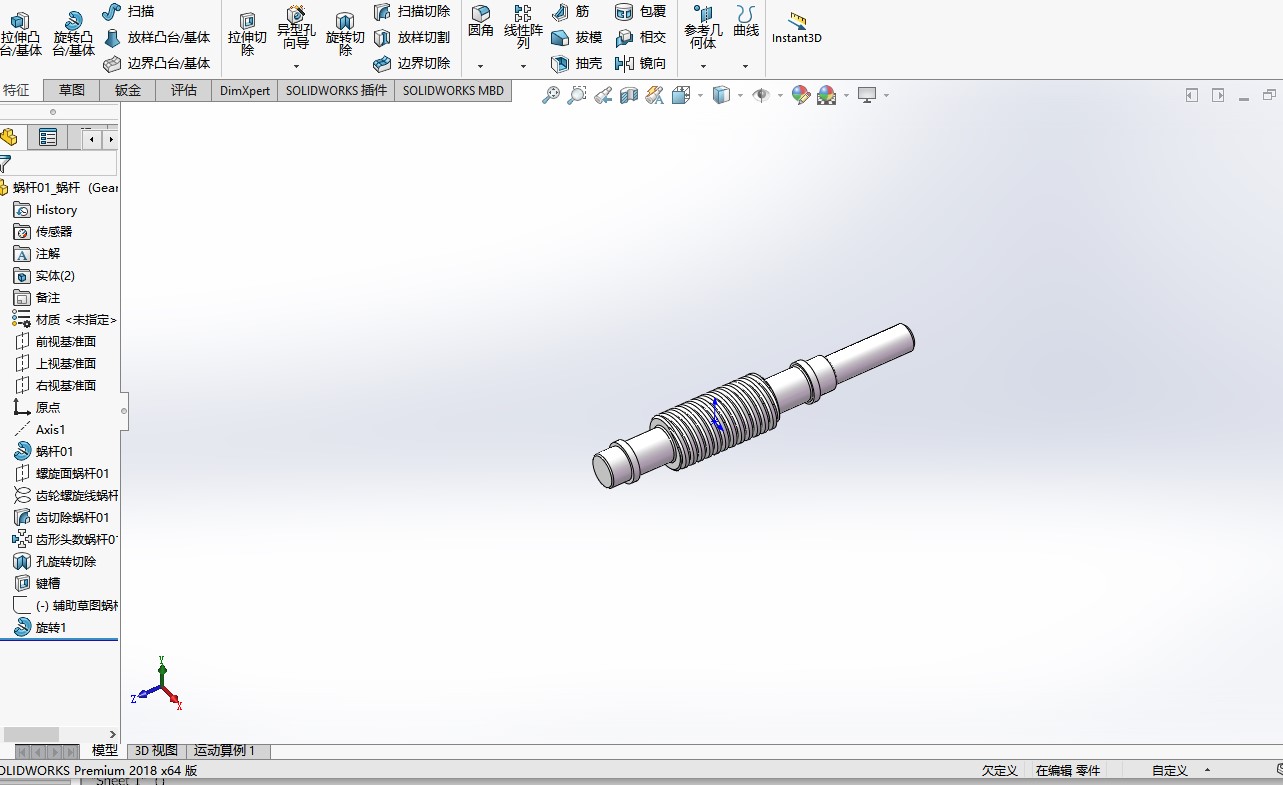Click the display style cube icon
The height and width of the screenshot is (785, 1283).
point(721,95)
